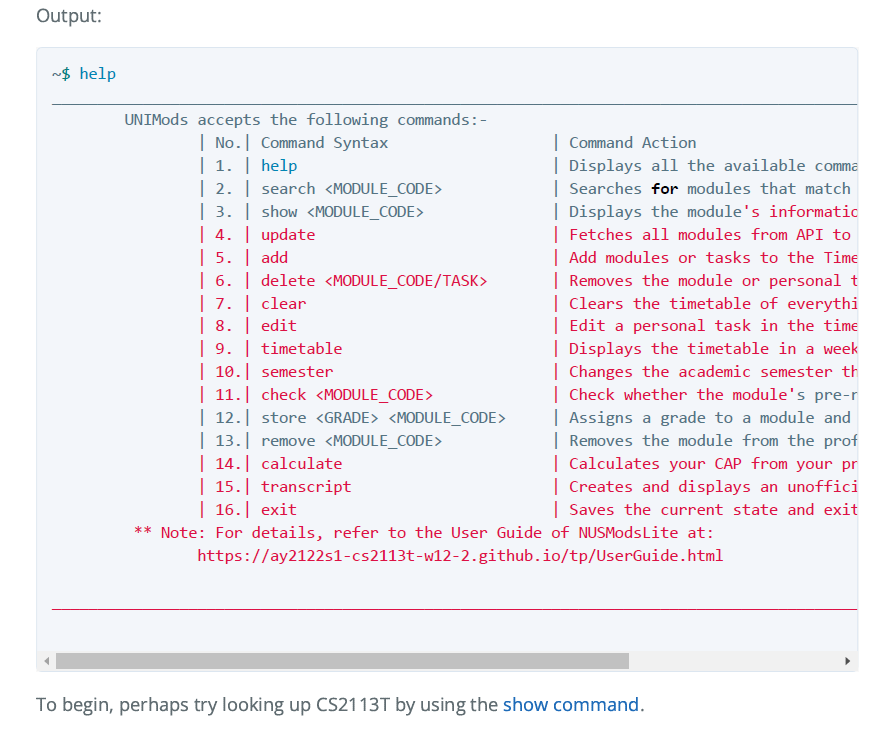Open the show command link
The image size is (887, 735).
[571, 704]
